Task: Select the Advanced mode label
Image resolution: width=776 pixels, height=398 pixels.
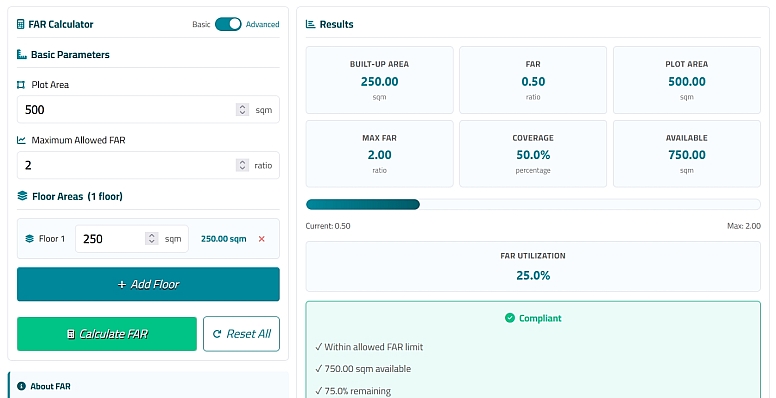Action: [x=262, y=24]
